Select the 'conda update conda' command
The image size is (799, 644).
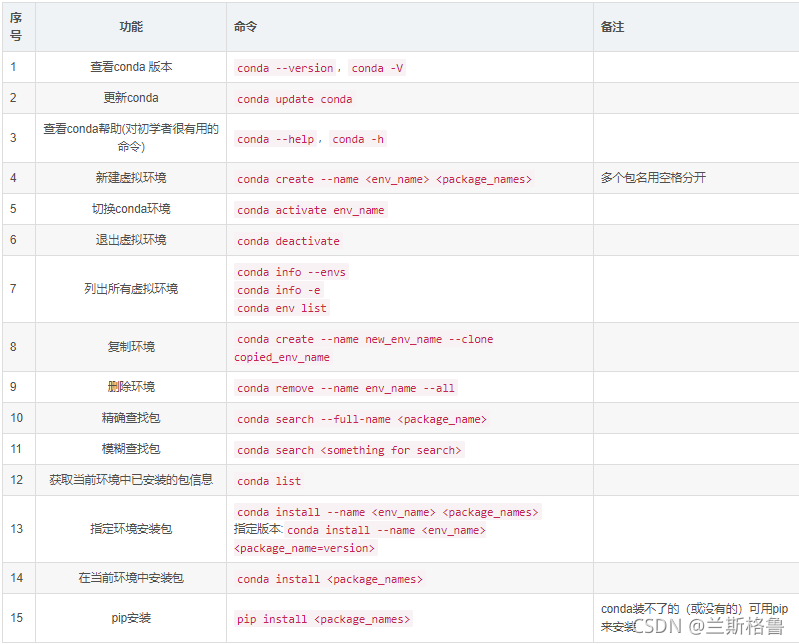pyautogui.click(x=295, y=99)
